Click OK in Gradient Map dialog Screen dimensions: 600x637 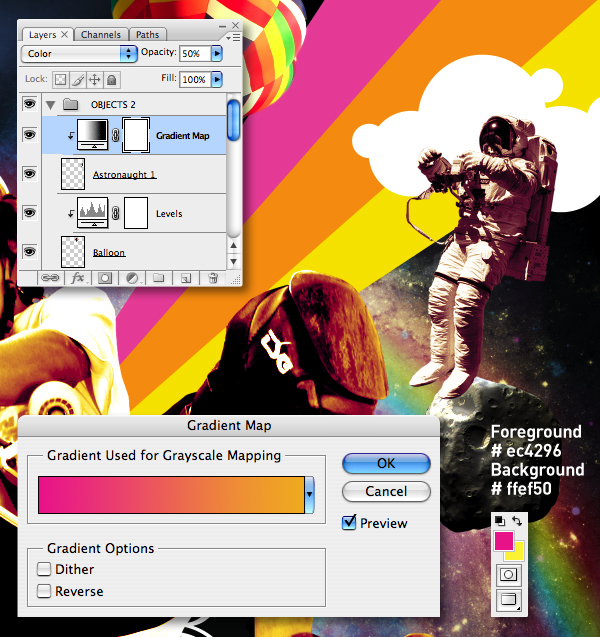pyautogui.click(x=386, y=463)
